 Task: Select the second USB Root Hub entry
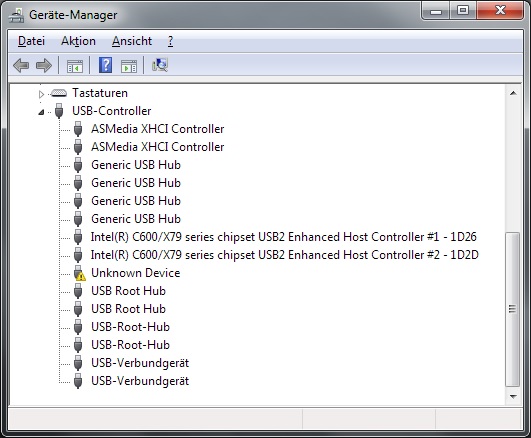128,309
